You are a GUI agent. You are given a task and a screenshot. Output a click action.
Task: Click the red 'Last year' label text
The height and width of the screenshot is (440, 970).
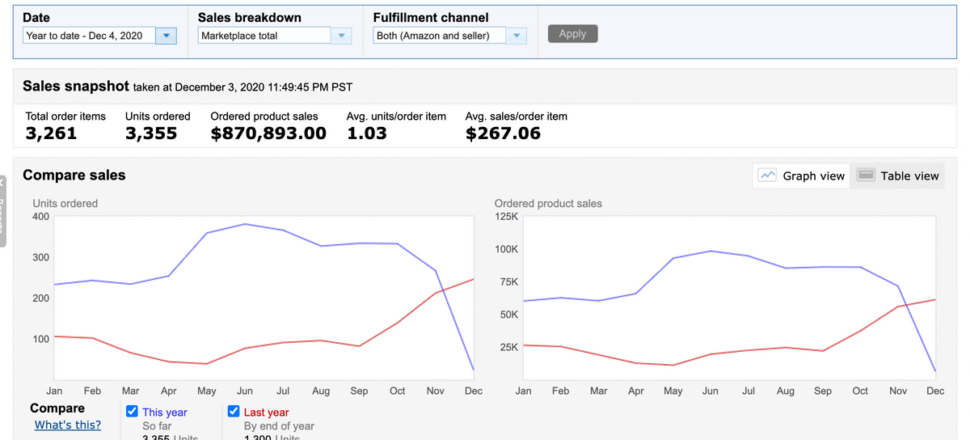(x=265, y=412)
